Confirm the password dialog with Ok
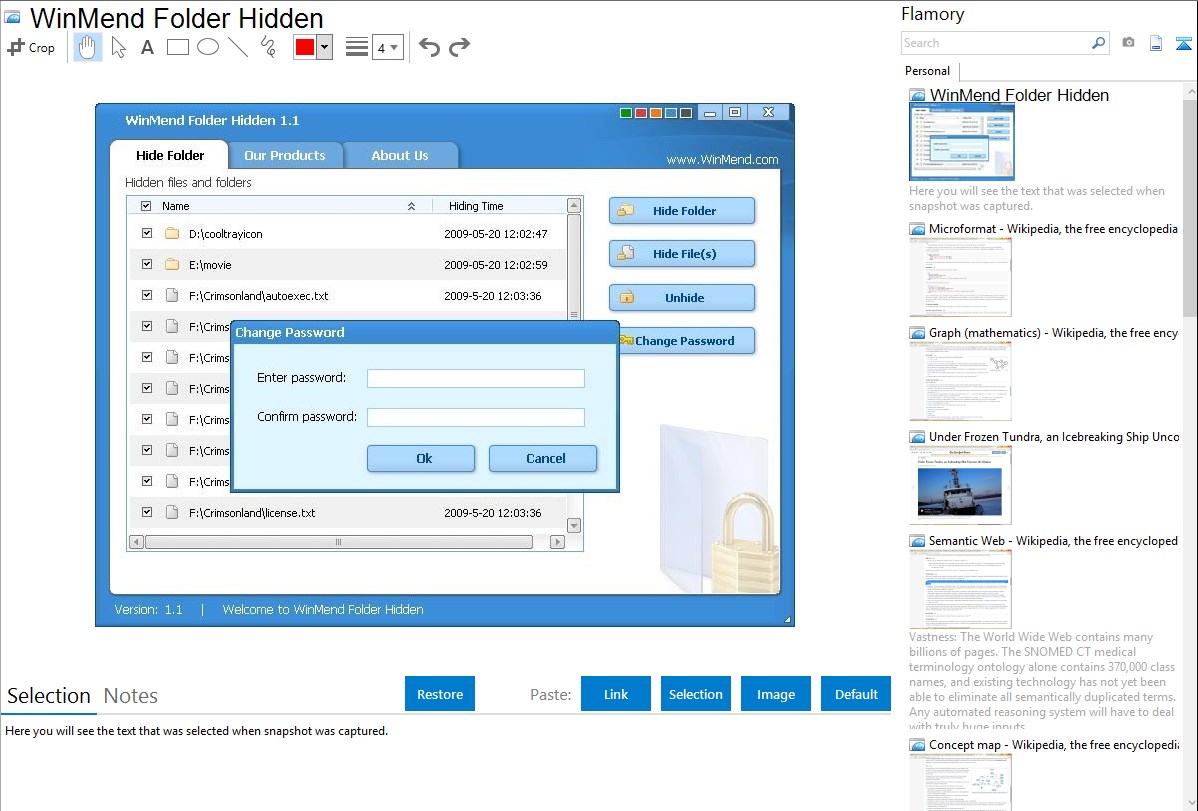The image size is (1198, 811). point(421,459)
